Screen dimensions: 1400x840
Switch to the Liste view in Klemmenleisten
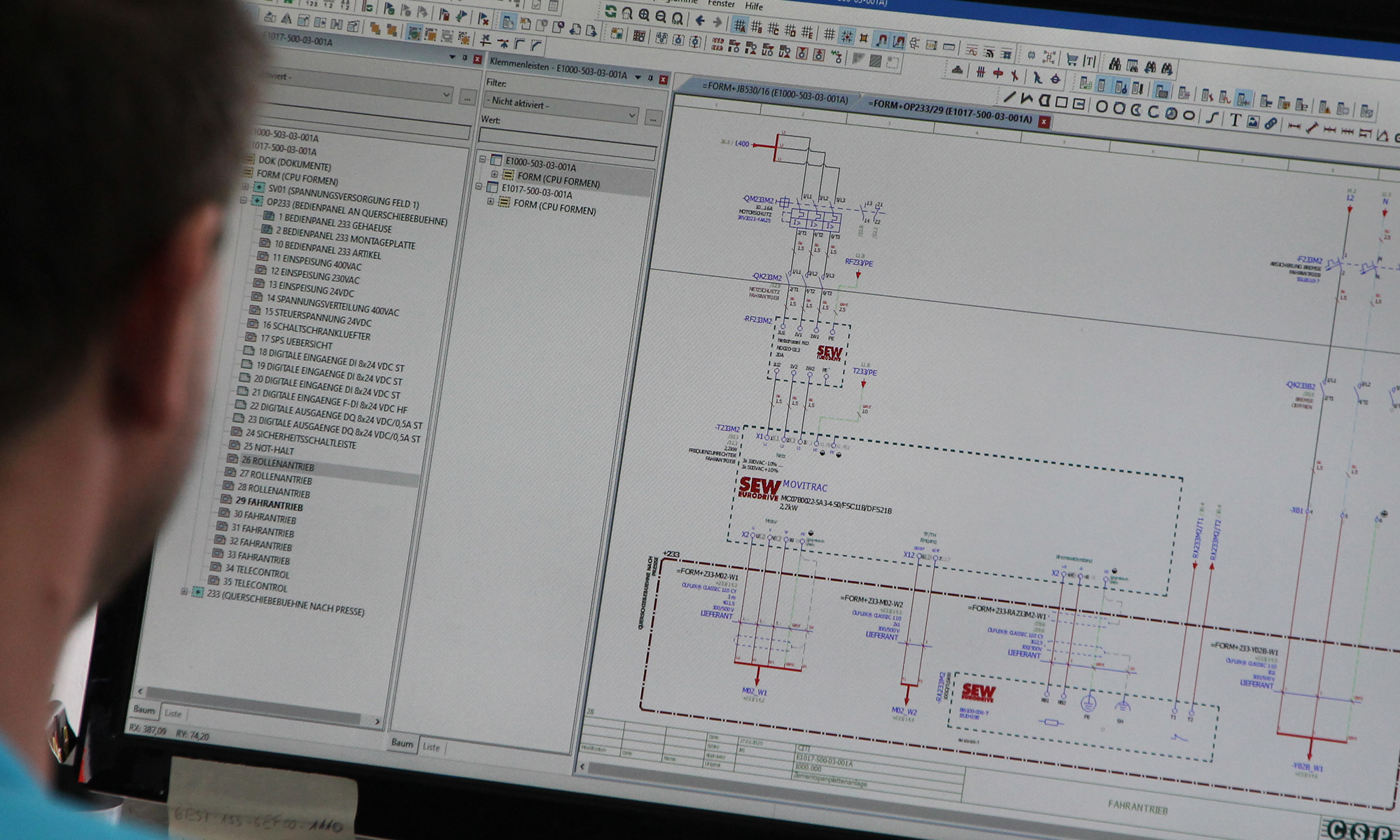tap(431, 747)
